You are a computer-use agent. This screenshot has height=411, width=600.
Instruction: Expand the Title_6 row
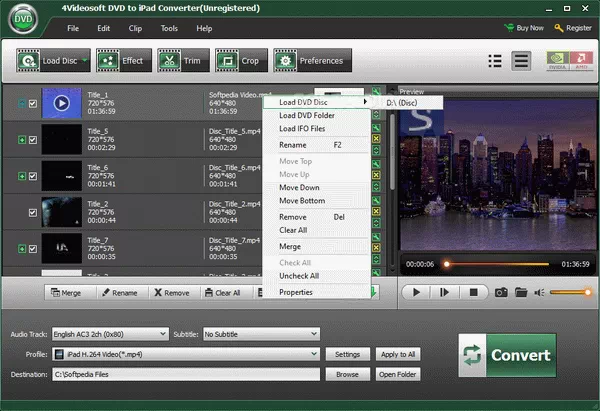coord(22,176)
